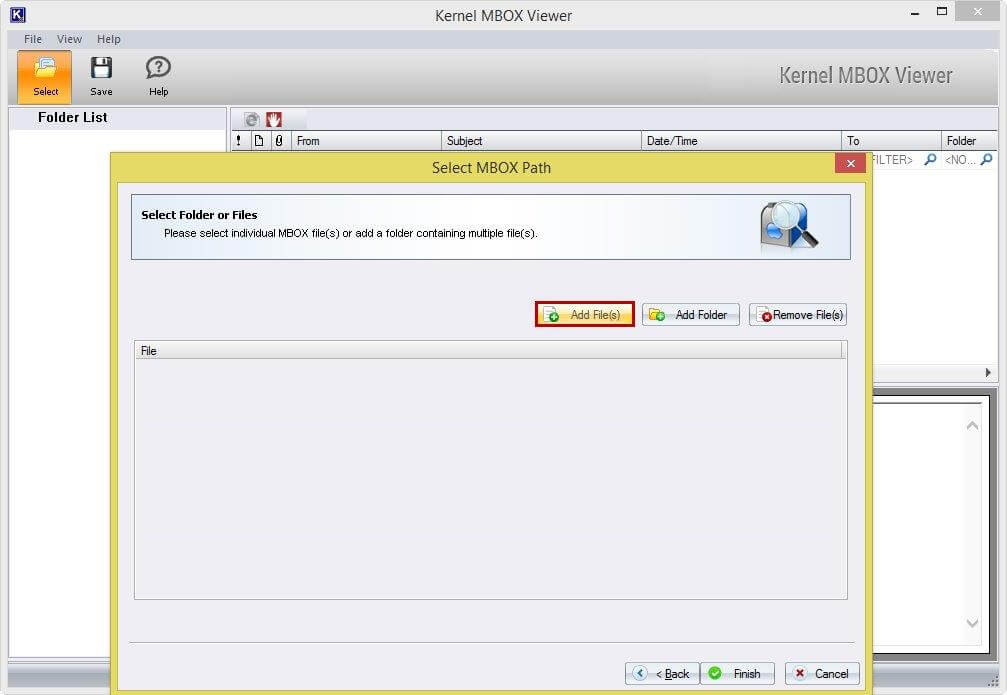Click the horizontal scroll right arrow
This screenshot has width=1007, height=695.
point(988,373)
